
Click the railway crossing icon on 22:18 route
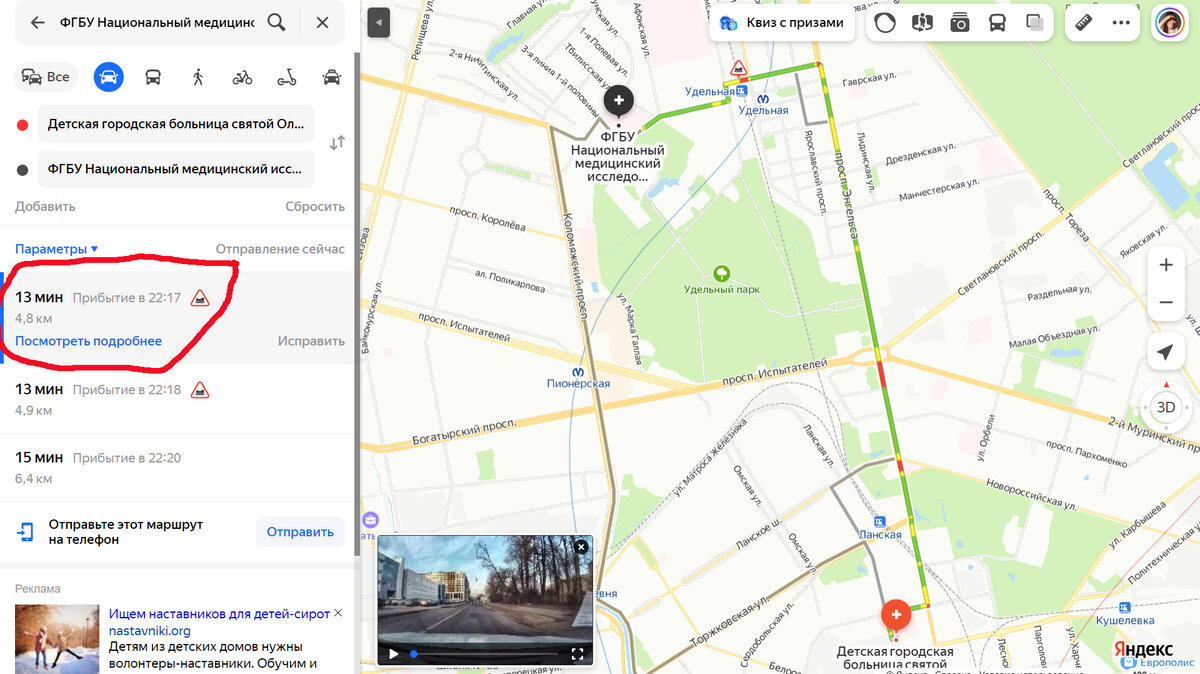pos(200,389)
